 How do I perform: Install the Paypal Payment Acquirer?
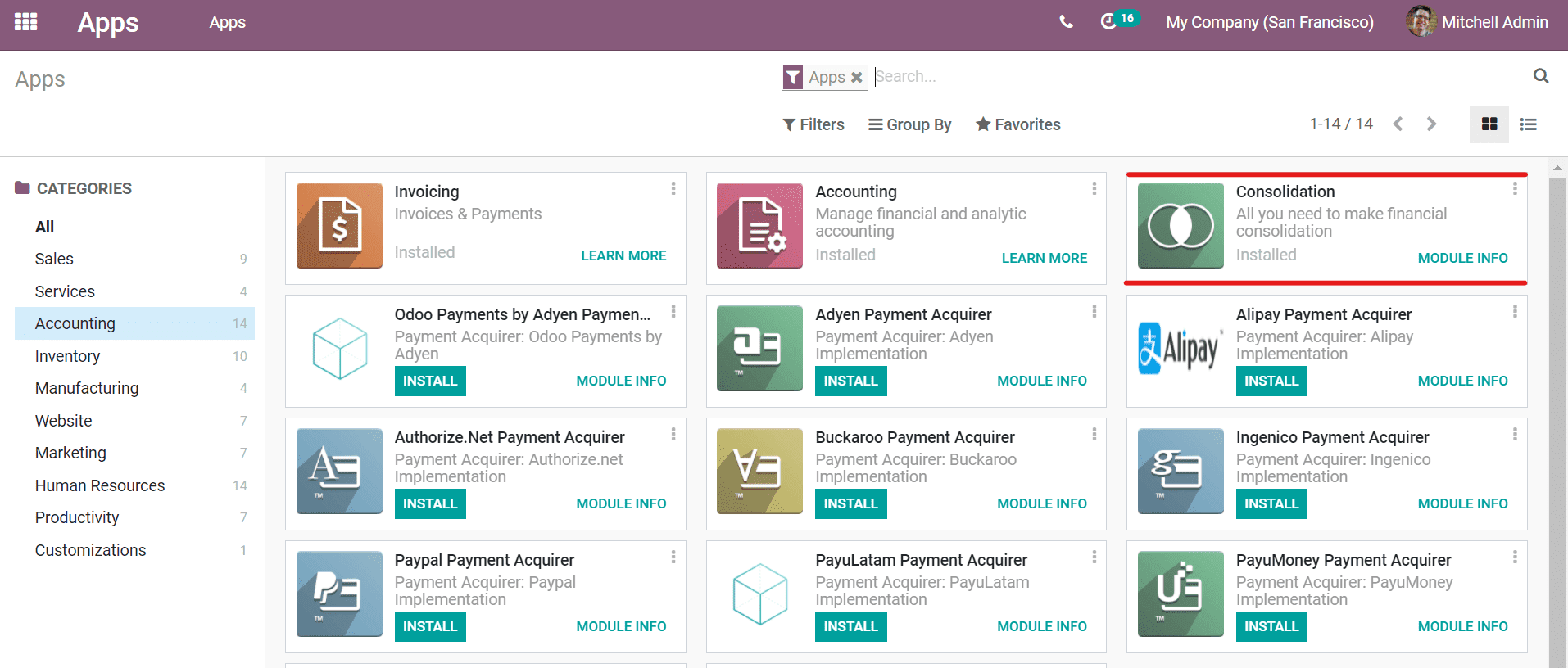(x=430, y=626)
